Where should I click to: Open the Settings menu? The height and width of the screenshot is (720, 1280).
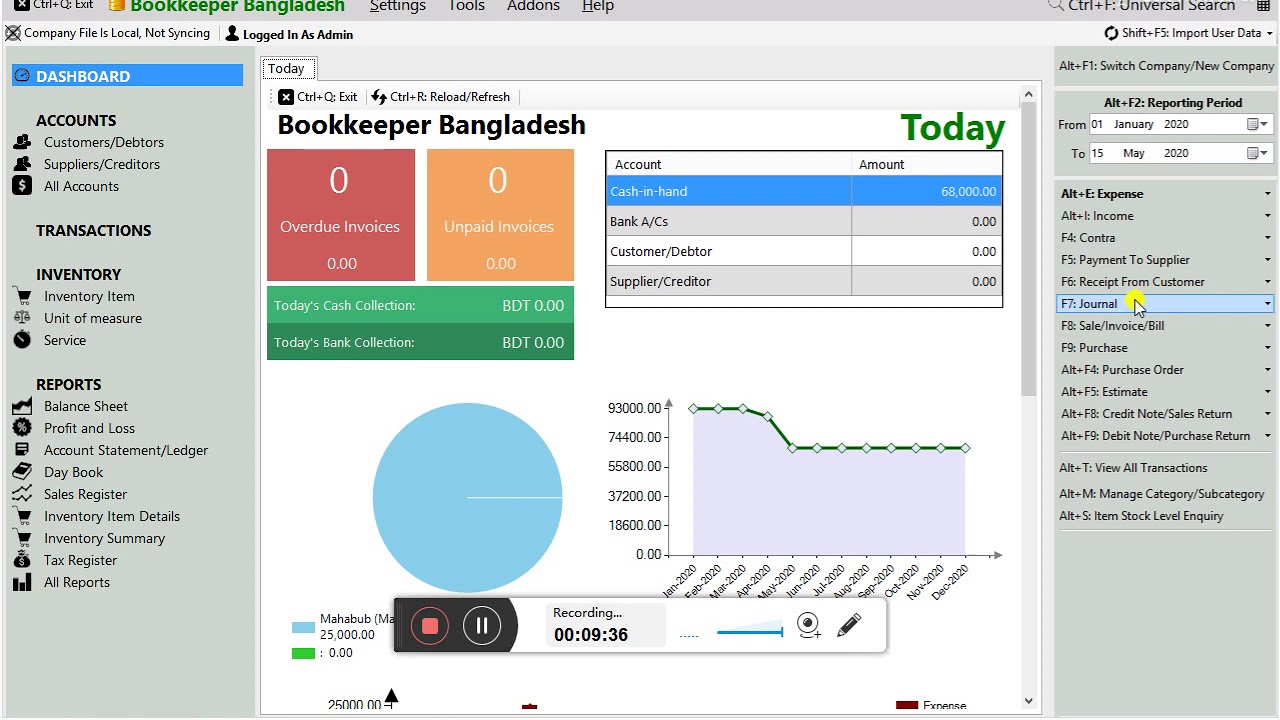coord(397,6)
